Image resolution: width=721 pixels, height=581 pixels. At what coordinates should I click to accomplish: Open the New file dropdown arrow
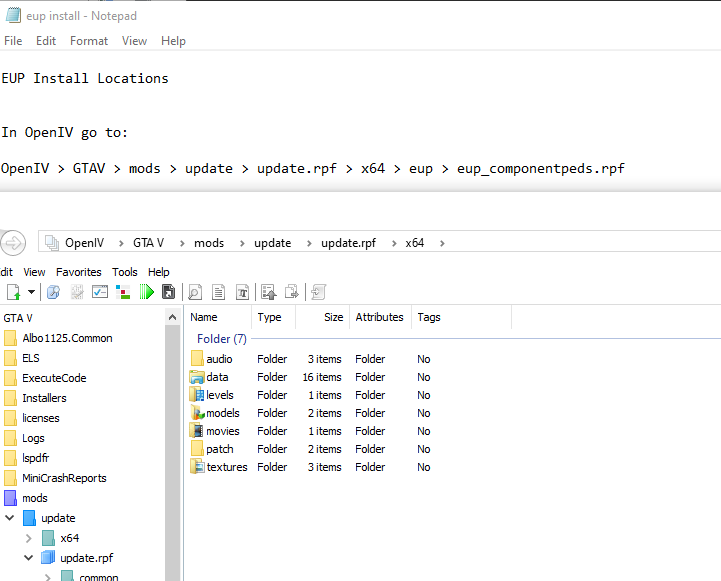click(31, 291)
